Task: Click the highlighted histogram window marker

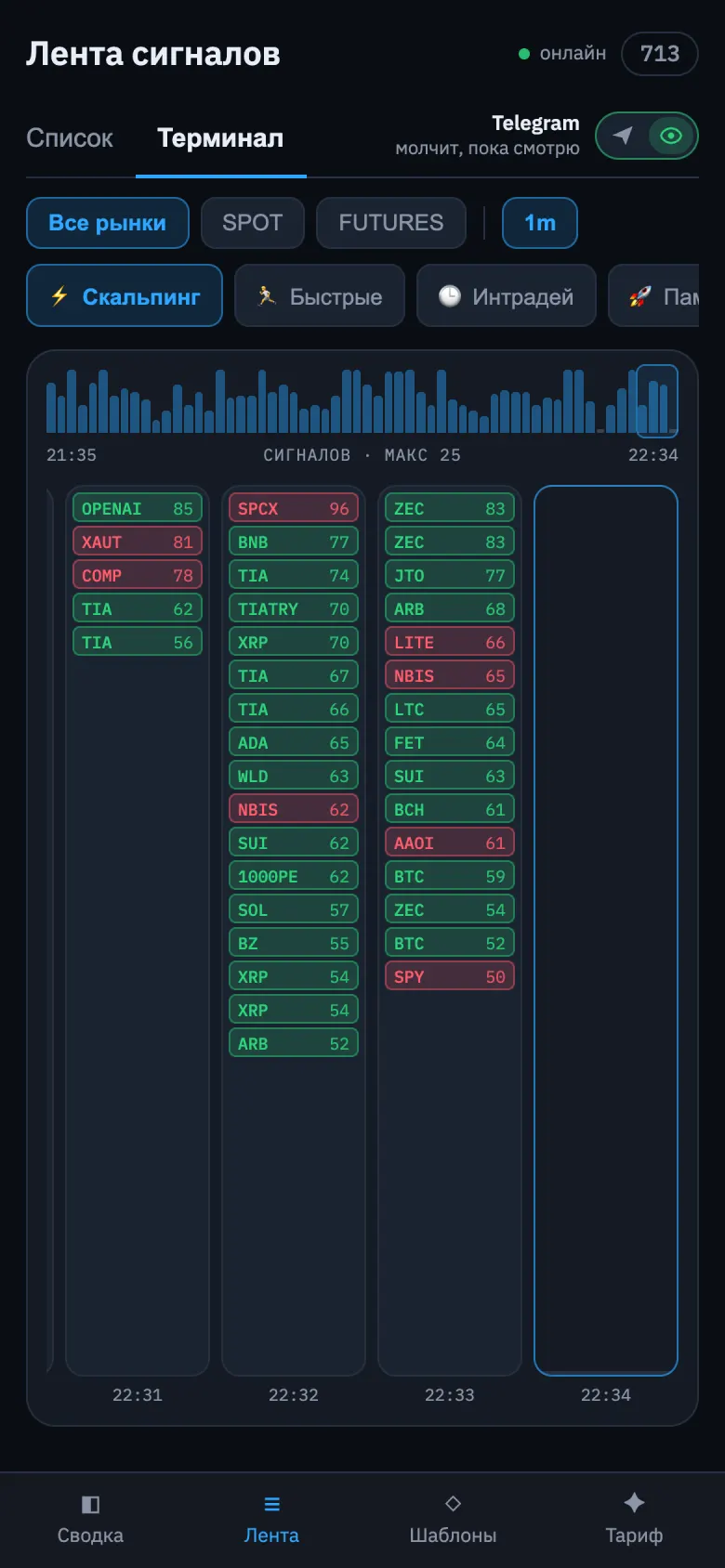Action: (x=657, y=401)
